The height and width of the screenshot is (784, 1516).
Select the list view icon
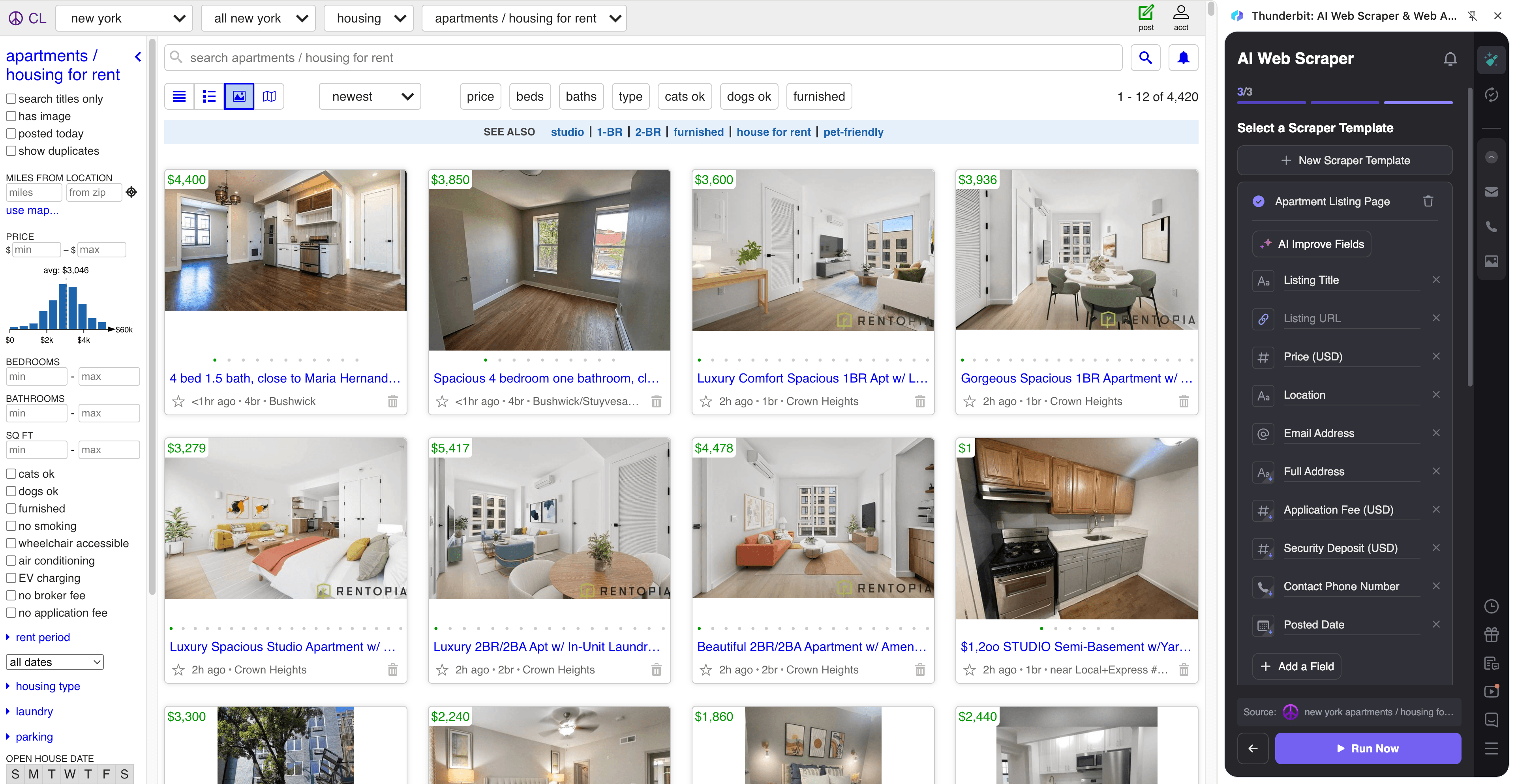tap(209, 96)
